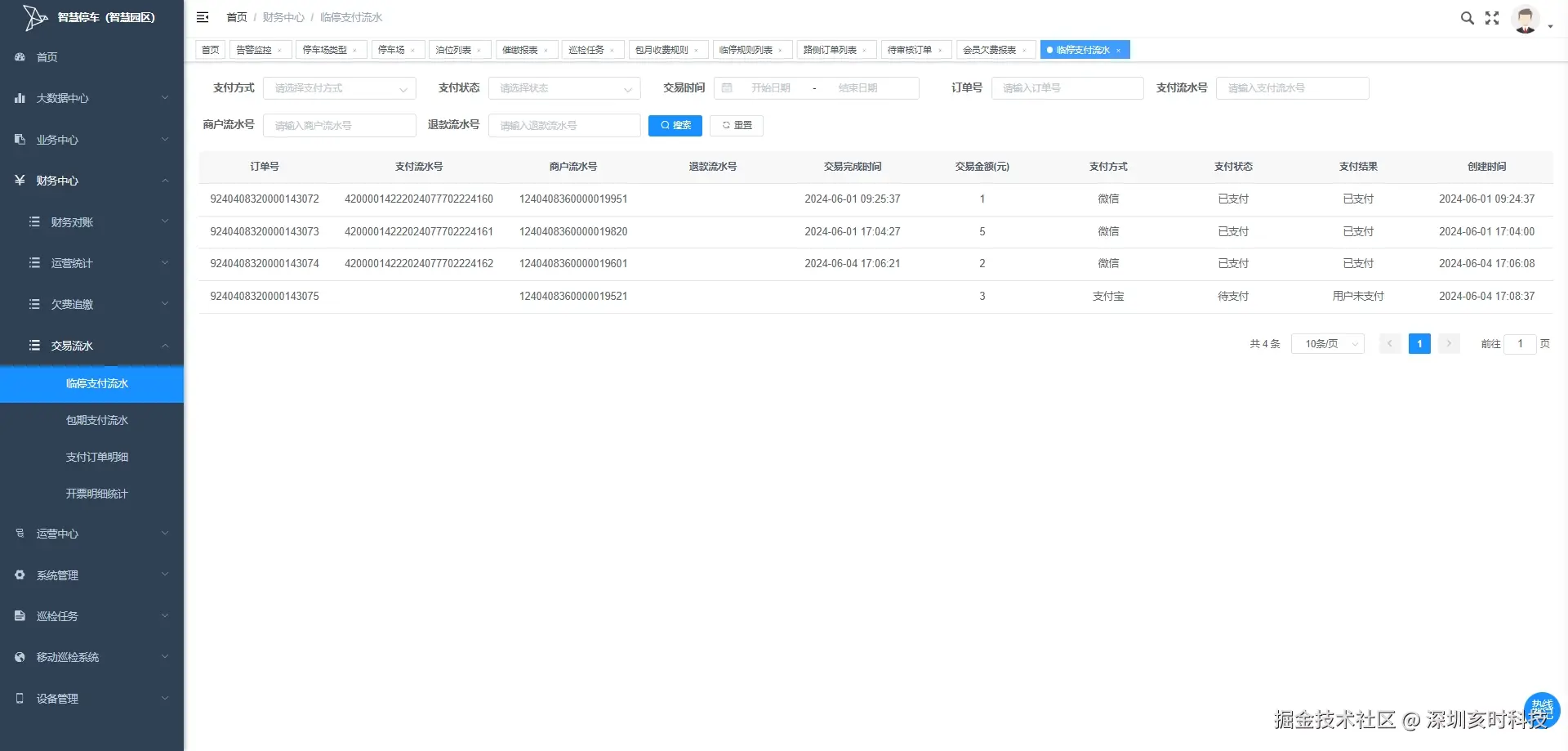Open the user avatar menu

pos(1526,19)
